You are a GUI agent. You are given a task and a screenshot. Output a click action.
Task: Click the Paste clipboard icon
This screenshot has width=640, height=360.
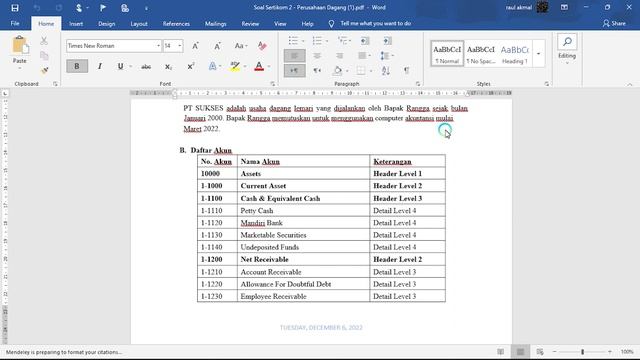click(19, 45)
